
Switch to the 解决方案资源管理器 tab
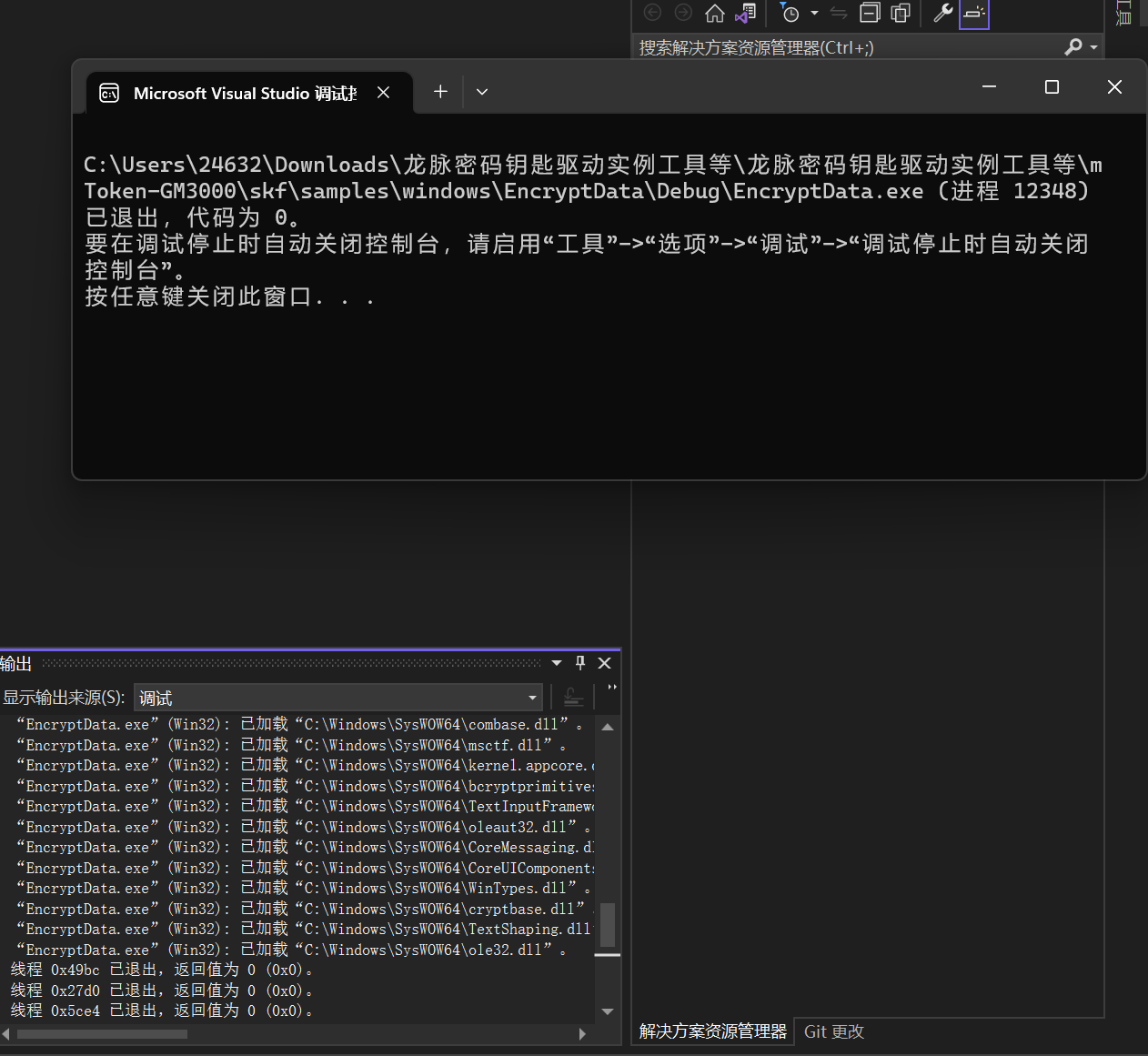[x=713, y=1031]
